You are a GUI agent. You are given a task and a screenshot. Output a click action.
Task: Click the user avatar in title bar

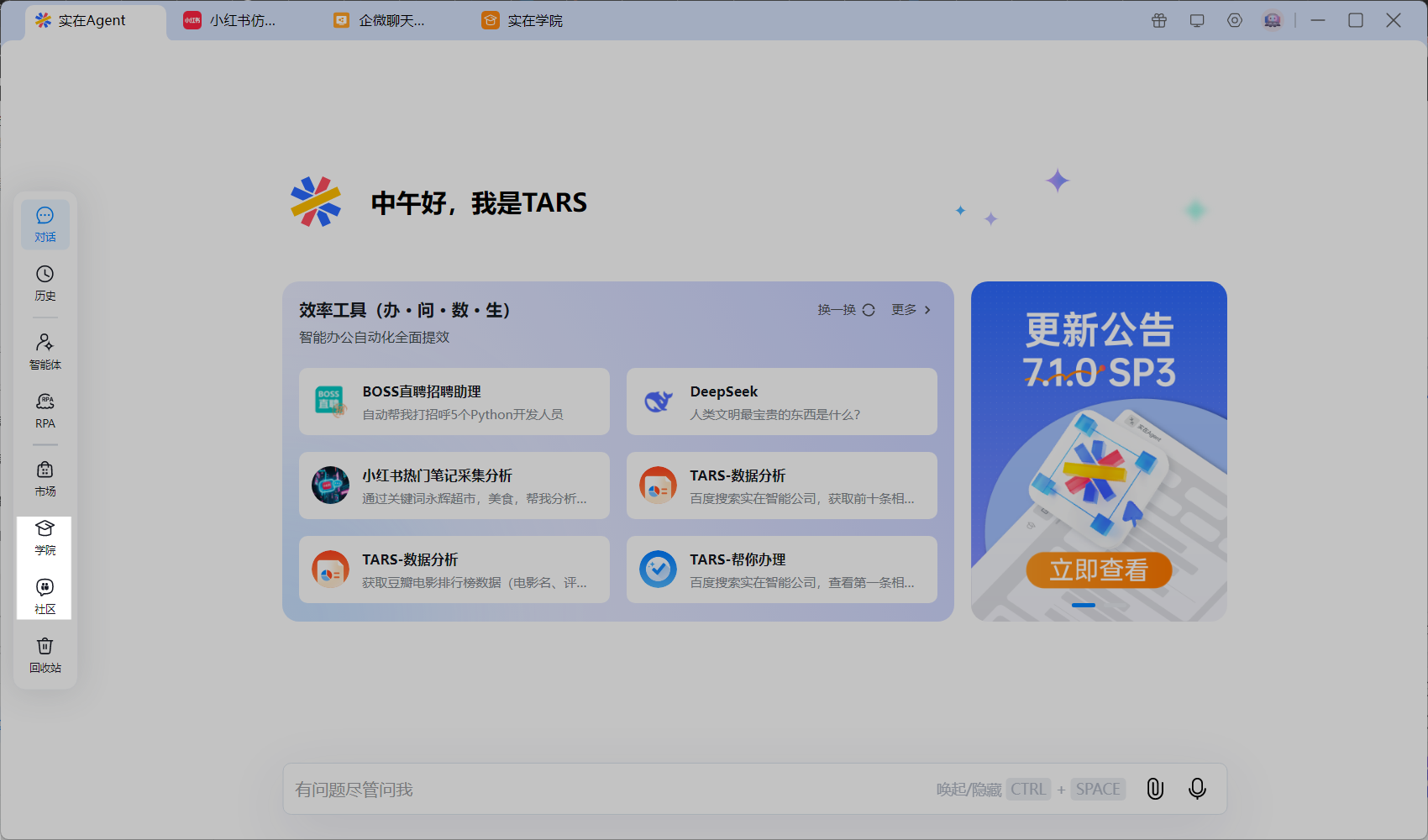coord(1273,20)
